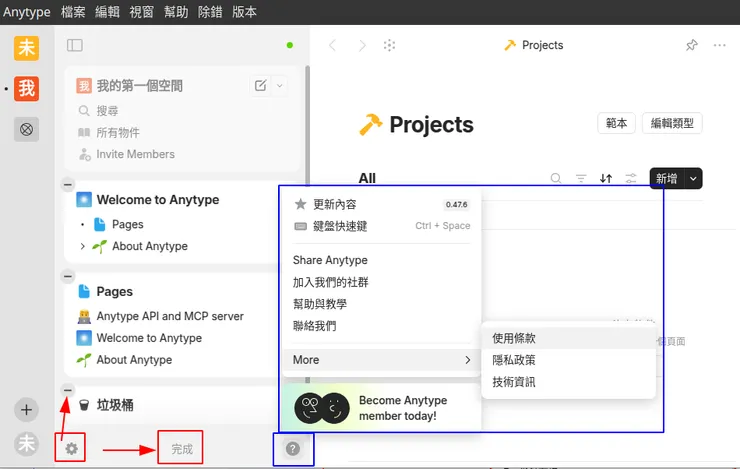This screenshot has width=740, height=469.
Task: Click the plus create space button
Action: [x=26, y=410]
